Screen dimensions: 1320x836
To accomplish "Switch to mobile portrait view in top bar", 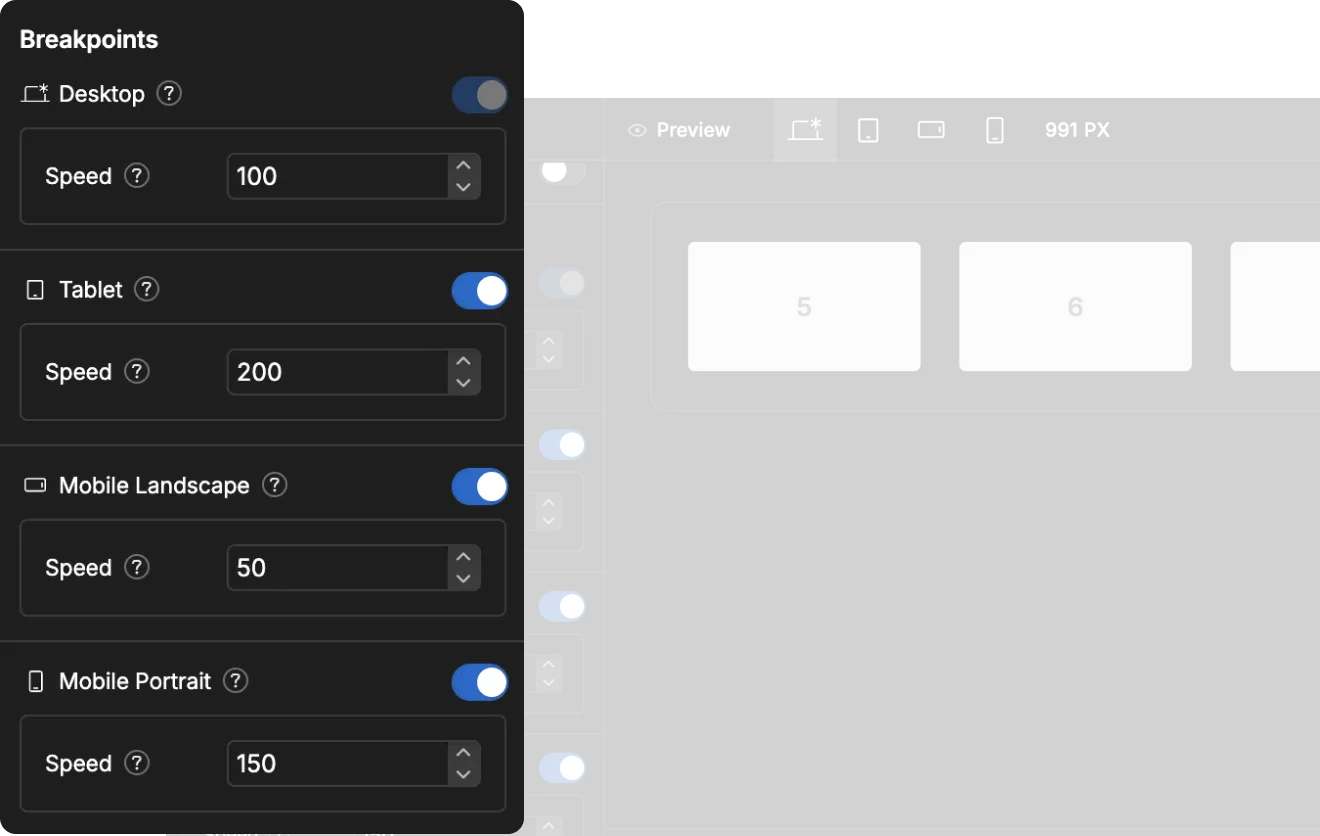I will tap(995, 130).
